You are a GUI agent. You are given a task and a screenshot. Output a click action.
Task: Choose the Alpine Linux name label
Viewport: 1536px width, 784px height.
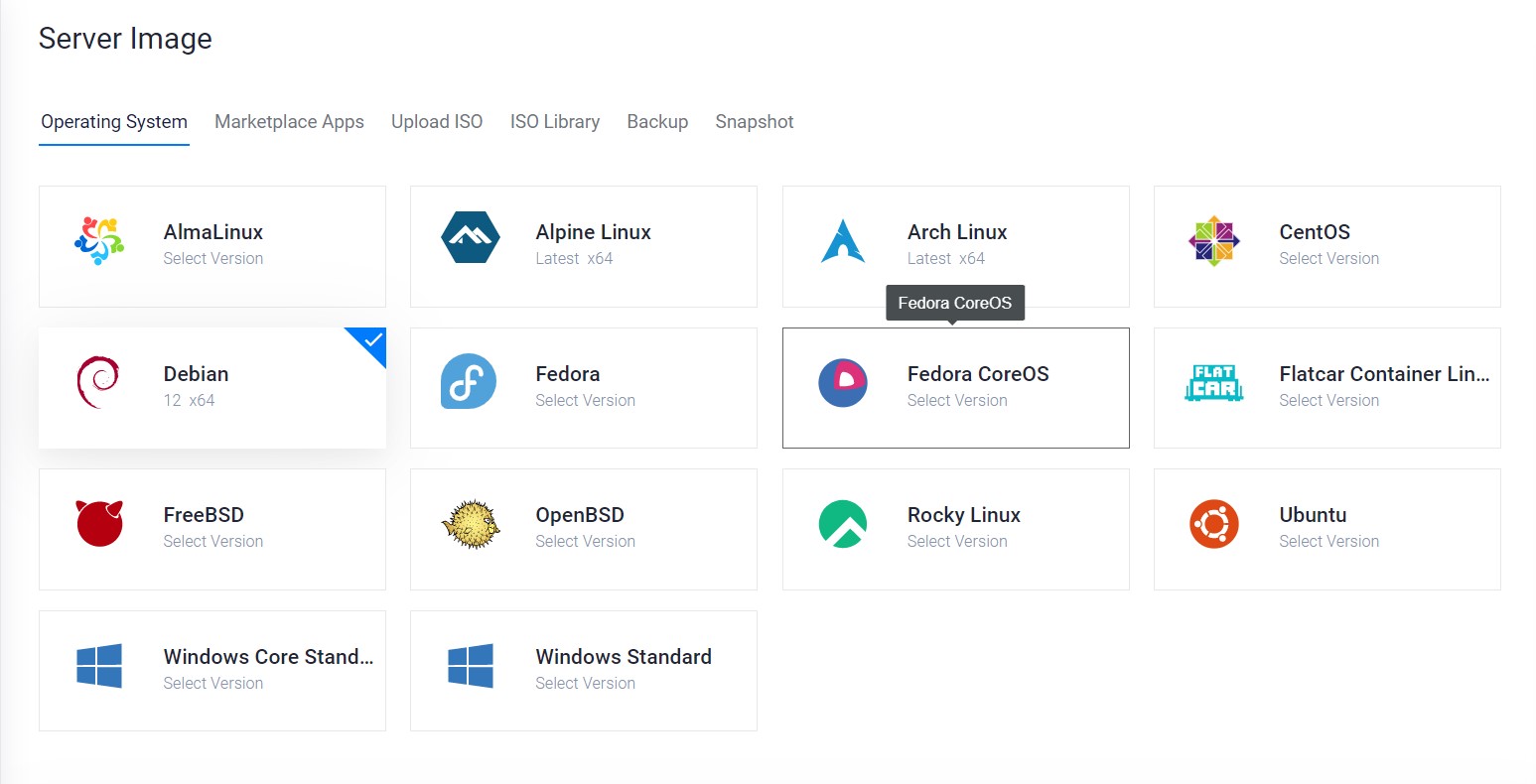[x=593, y=232]
